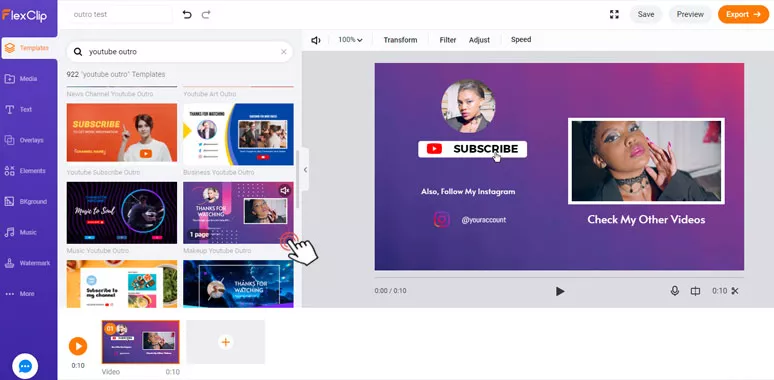
Task: Open the Adjust tool
Action: tap(479, 40)
